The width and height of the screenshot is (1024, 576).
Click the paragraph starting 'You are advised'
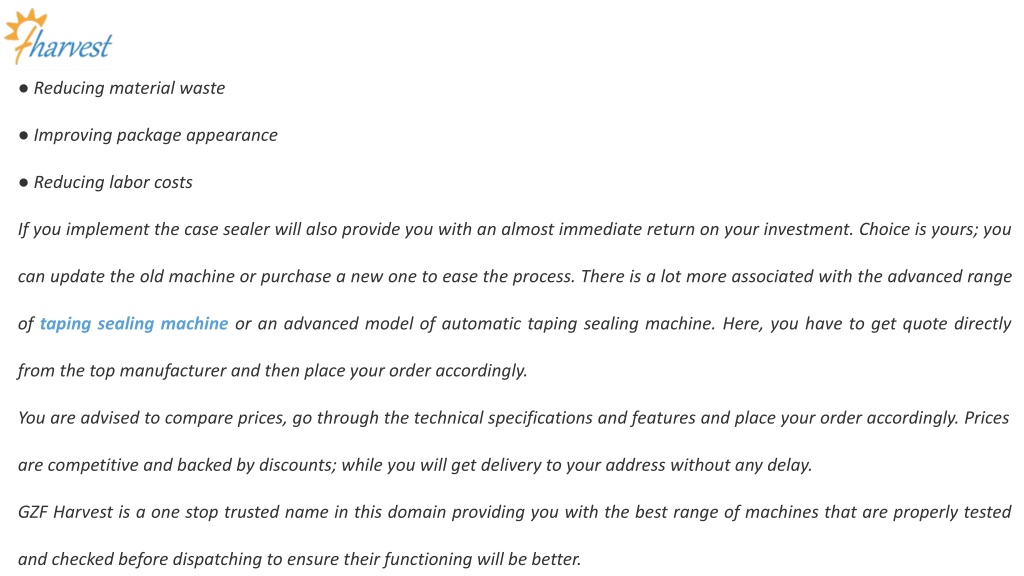pyautogui.click(x=514, y=441)
